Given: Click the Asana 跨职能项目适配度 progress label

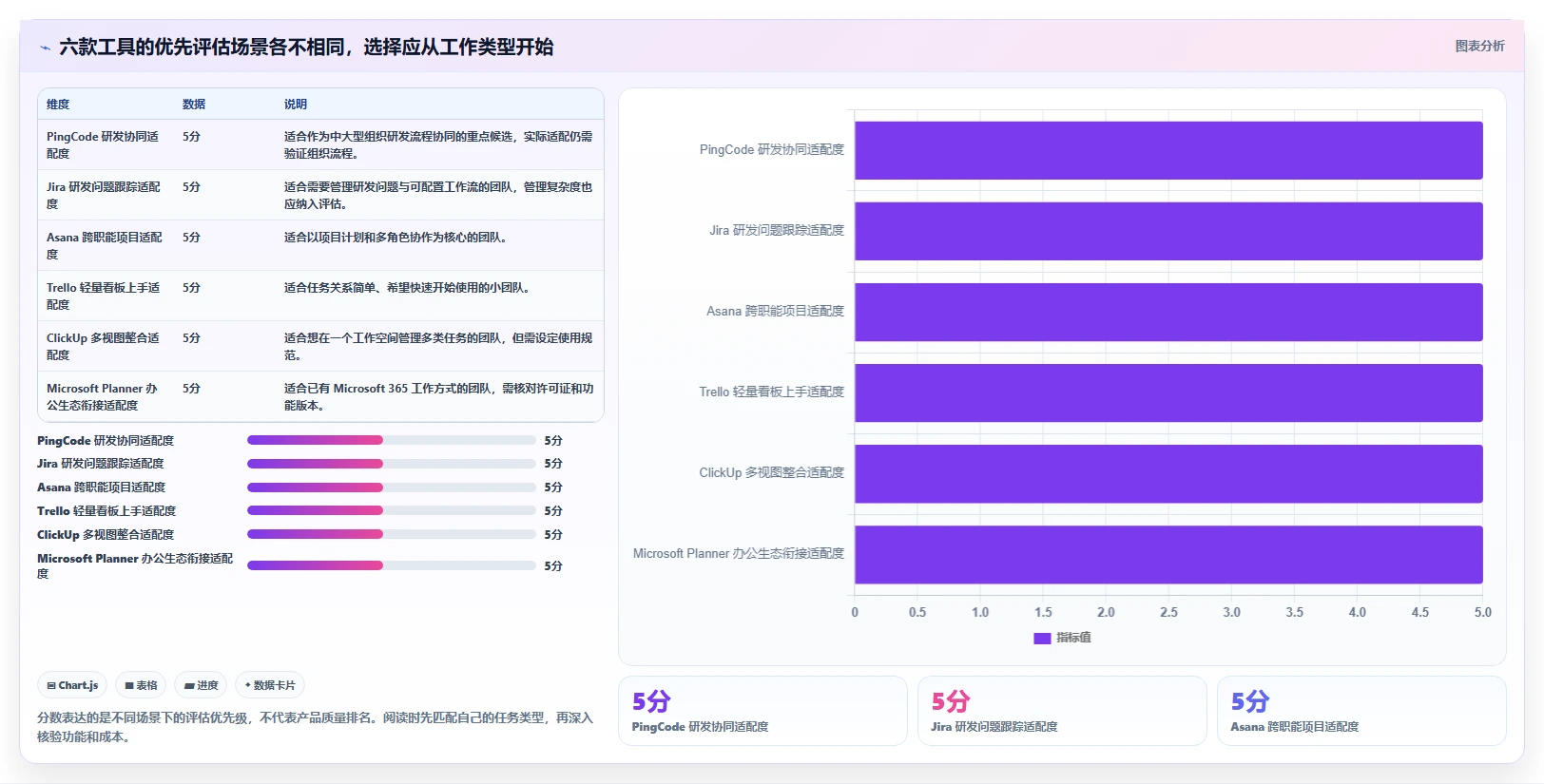Looking at the screenshot, I should 102,488.
